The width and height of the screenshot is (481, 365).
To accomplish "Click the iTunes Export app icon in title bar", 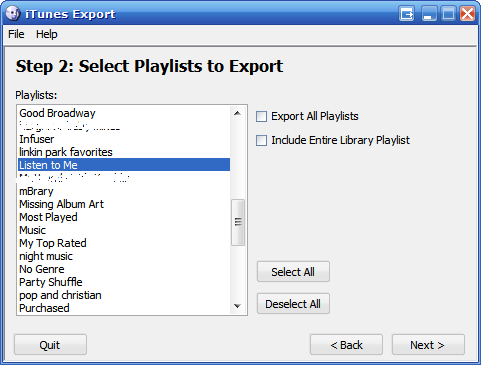I will click(x=13, y=14).
